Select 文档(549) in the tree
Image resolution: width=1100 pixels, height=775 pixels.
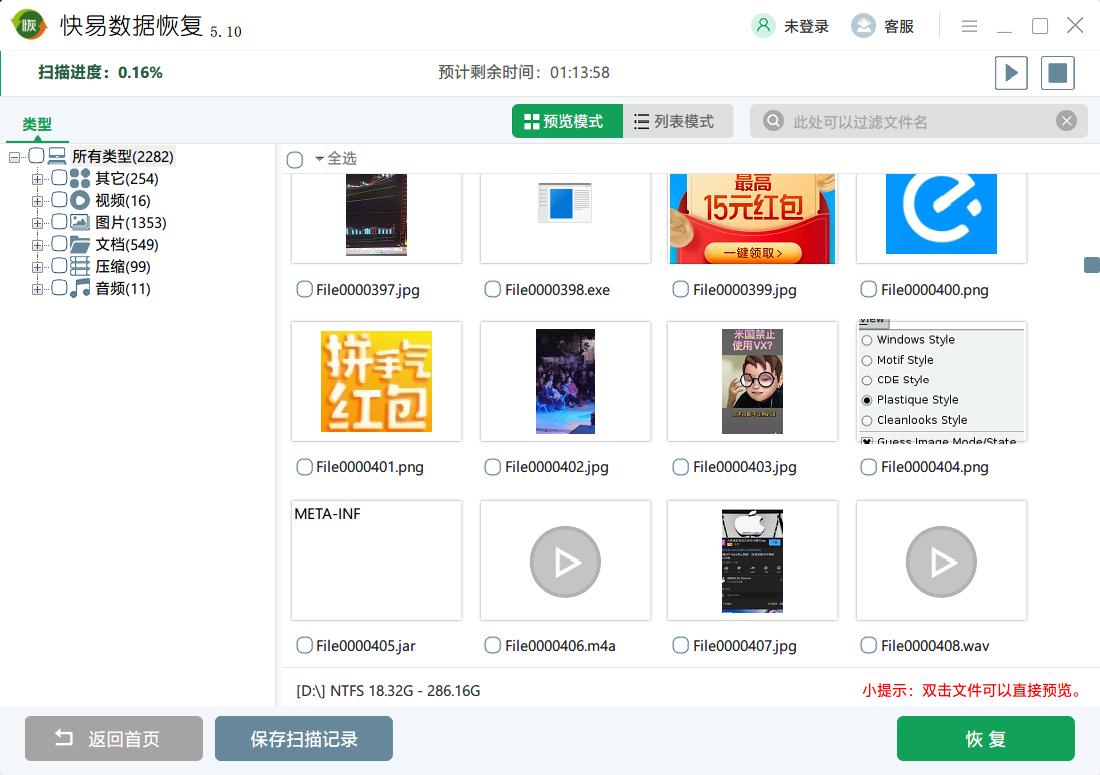tap(127, 245)
